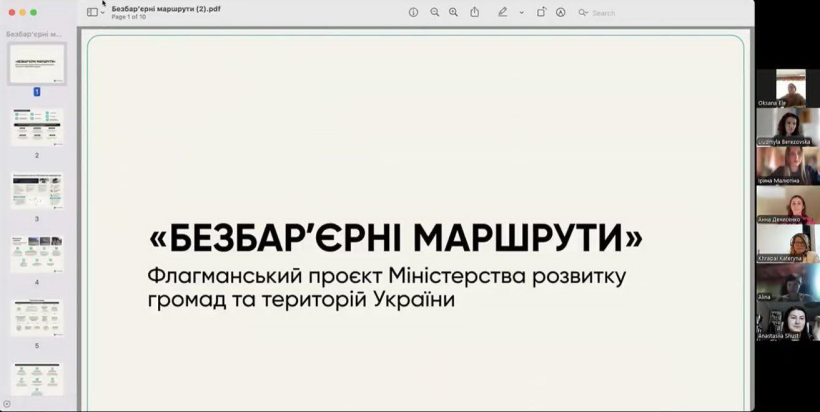Click the subtitle line "Флагманський проєкт Міністерства розвитку"
This screenshot has width=820, height=412.
point(386,277)
